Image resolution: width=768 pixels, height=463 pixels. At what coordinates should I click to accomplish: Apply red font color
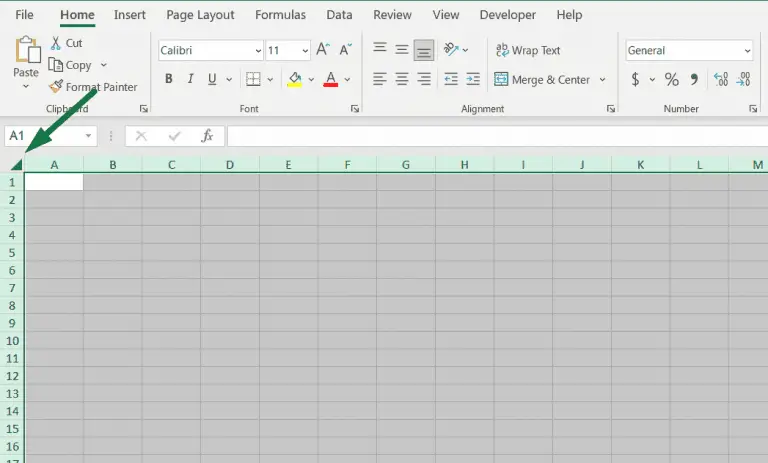(331, 79)
